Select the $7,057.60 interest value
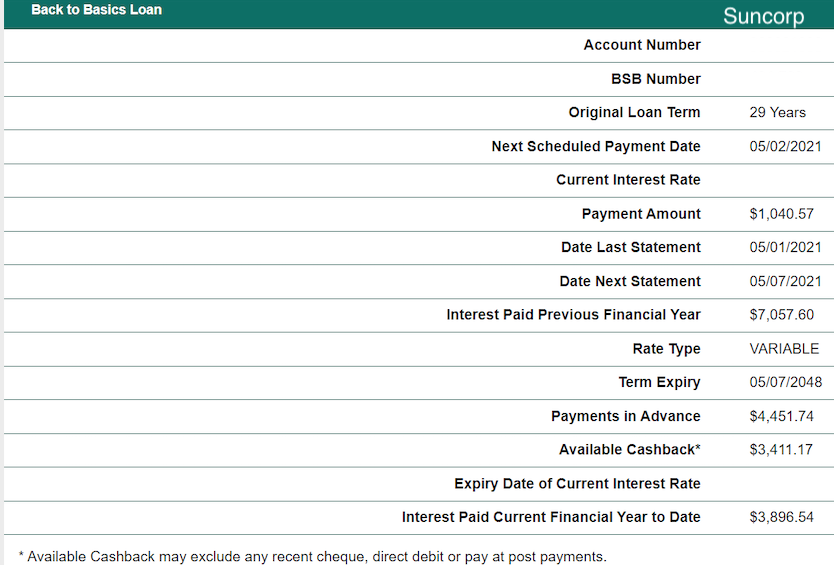 (x=781, y=314)
